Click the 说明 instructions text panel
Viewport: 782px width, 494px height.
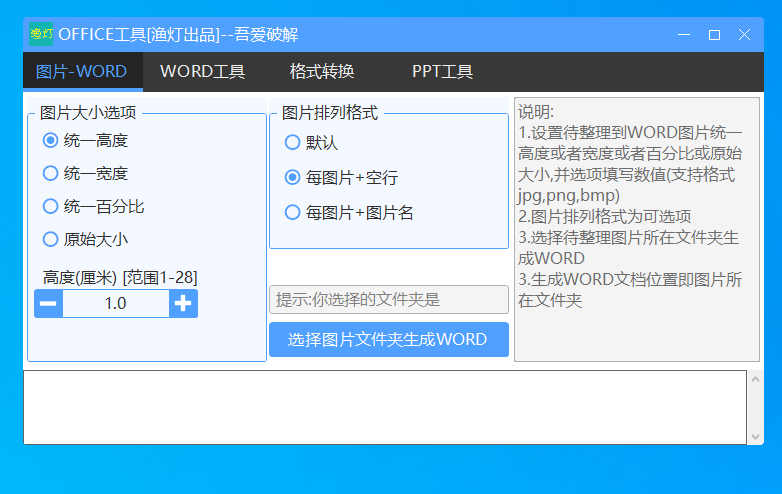tap(637, 229)
